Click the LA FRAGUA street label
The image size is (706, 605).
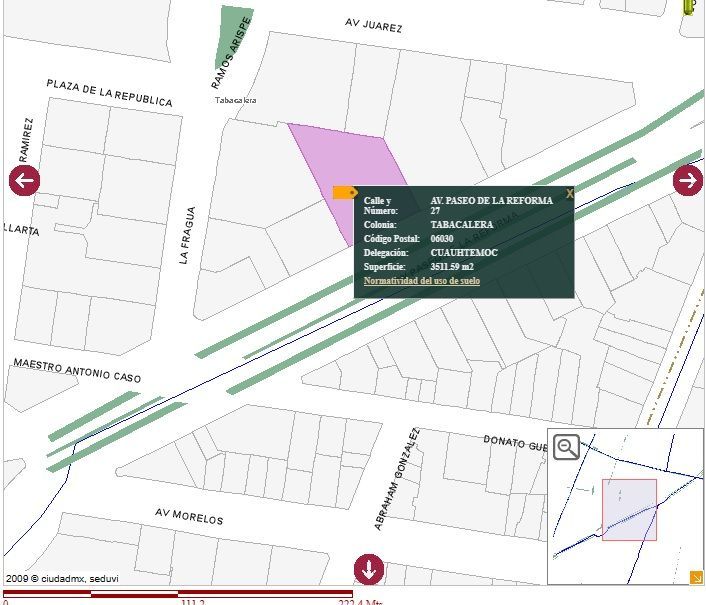pyautogui.click(x=187, y=235)
